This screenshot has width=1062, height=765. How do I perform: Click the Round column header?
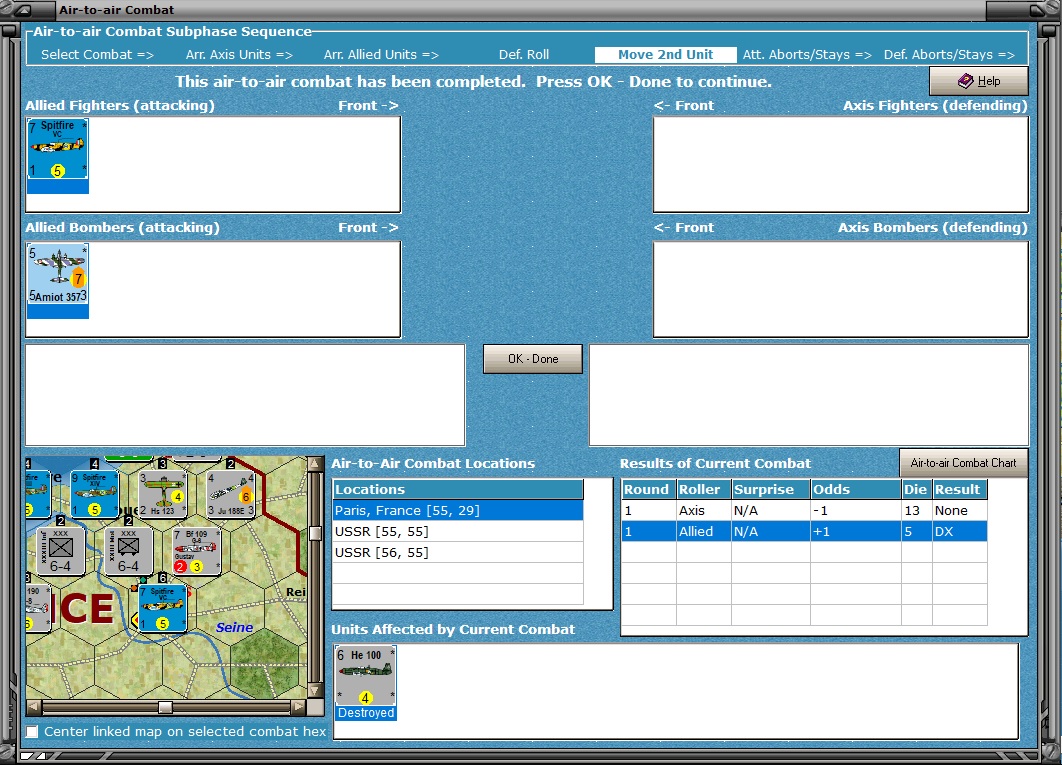pos(648,489)
